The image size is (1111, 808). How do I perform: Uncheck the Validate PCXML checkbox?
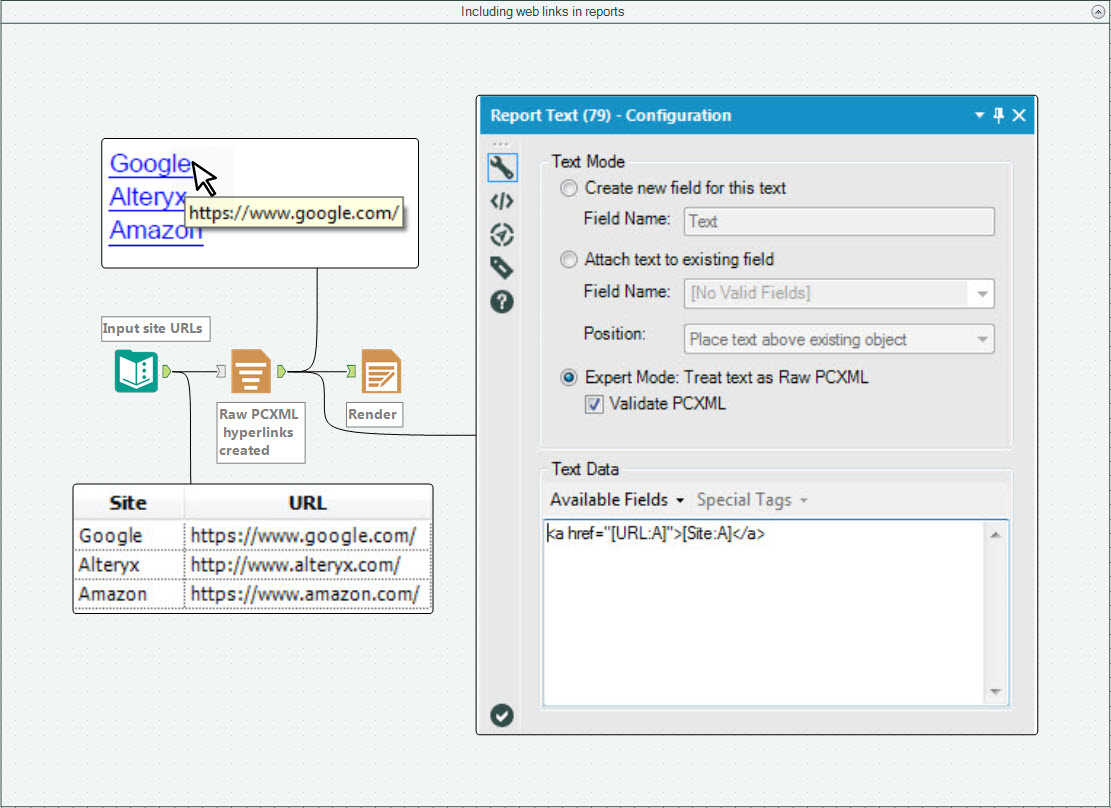click(594, 405)
